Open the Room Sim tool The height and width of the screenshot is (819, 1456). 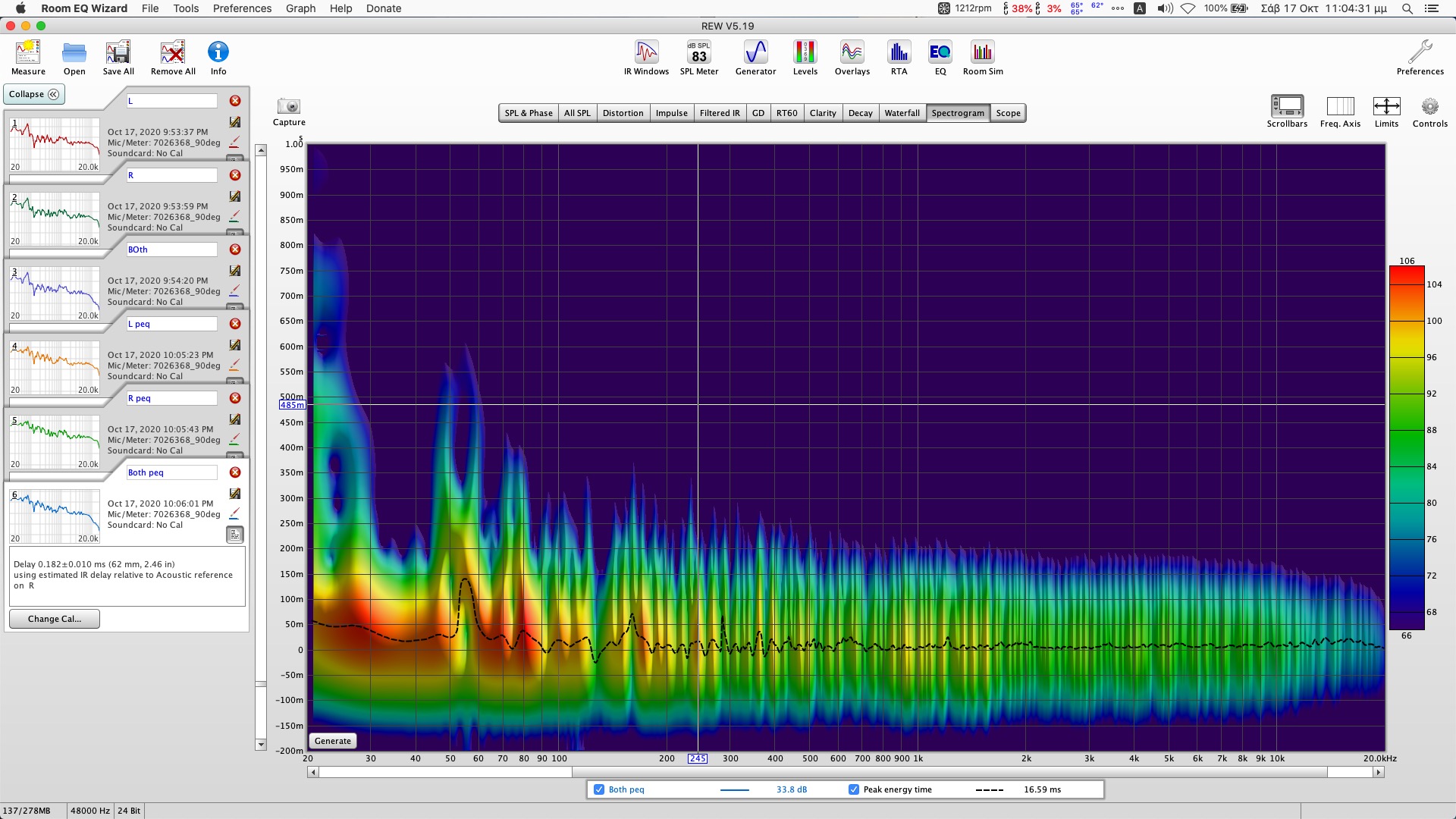pyautogui.click(x=983, y=58)
